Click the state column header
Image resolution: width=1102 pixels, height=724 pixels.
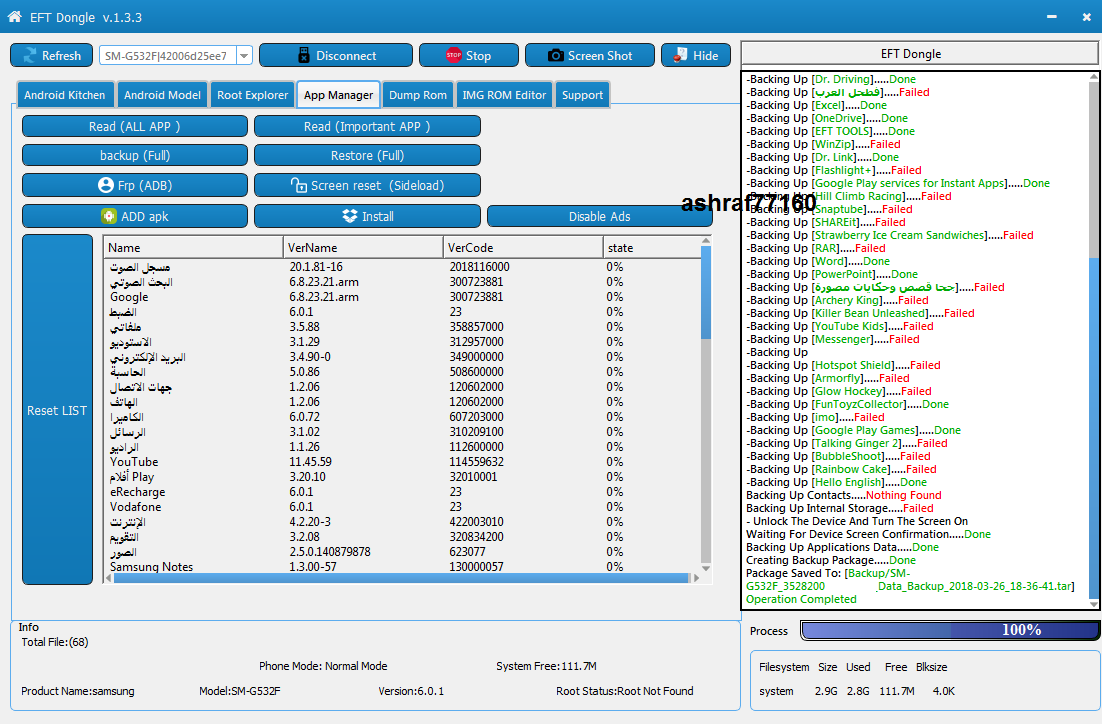pos(652,247)
